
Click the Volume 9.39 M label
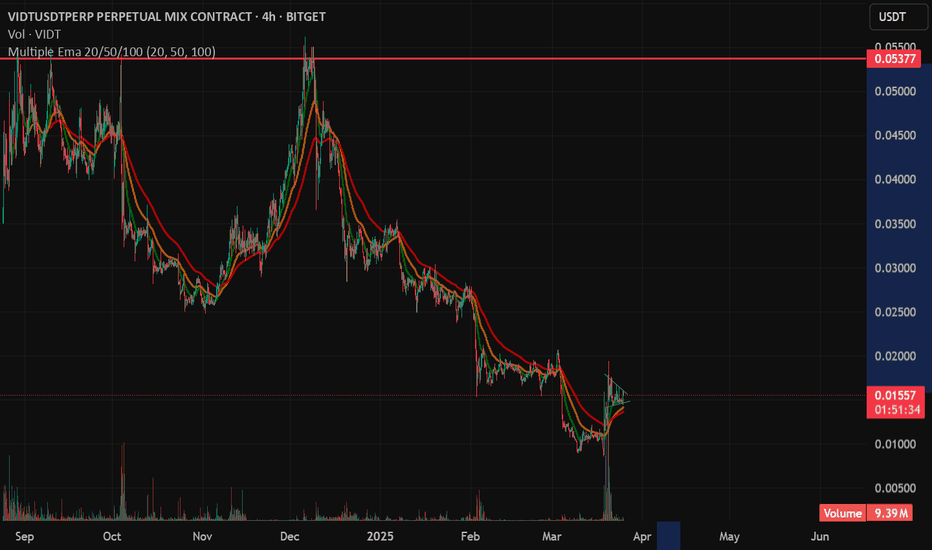[865, 513]
